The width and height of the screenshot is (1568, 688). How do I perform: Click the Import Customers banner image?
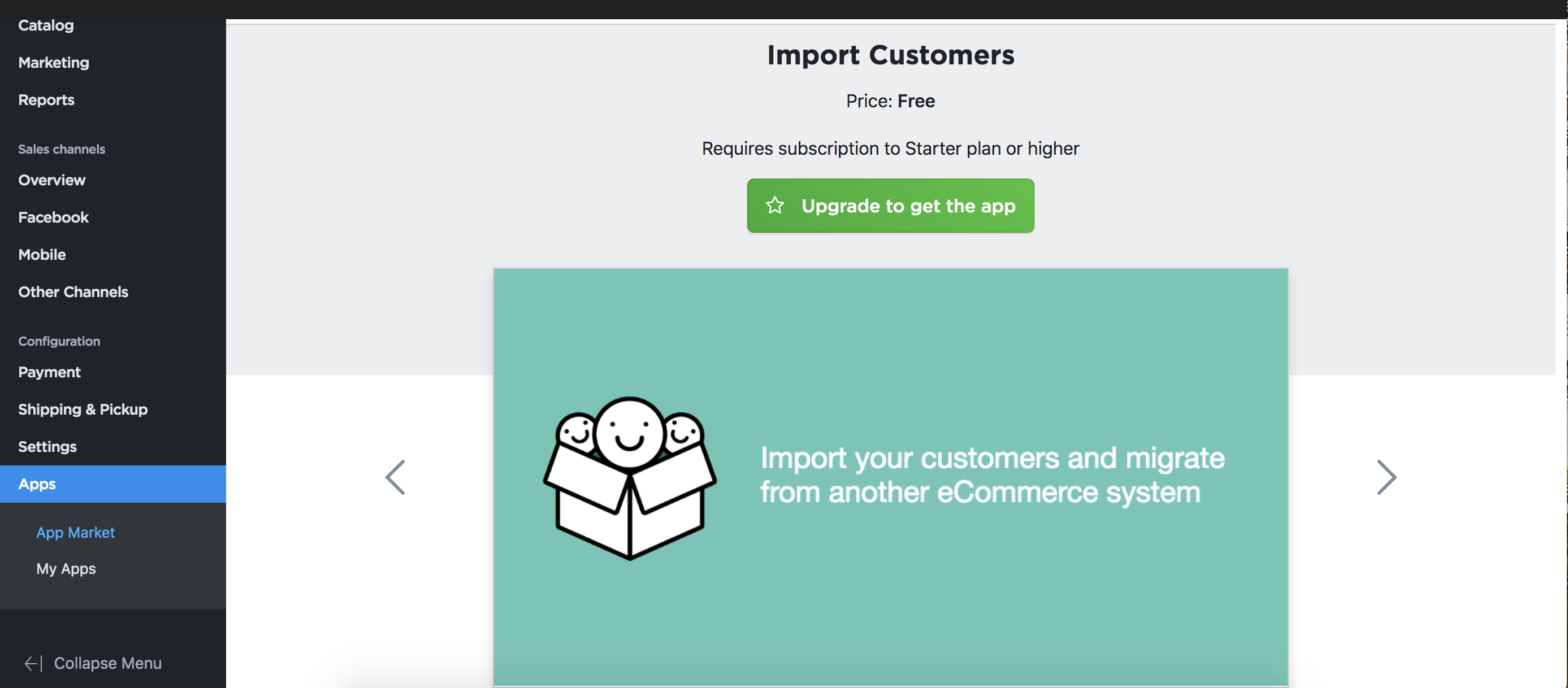coord(890,477)
